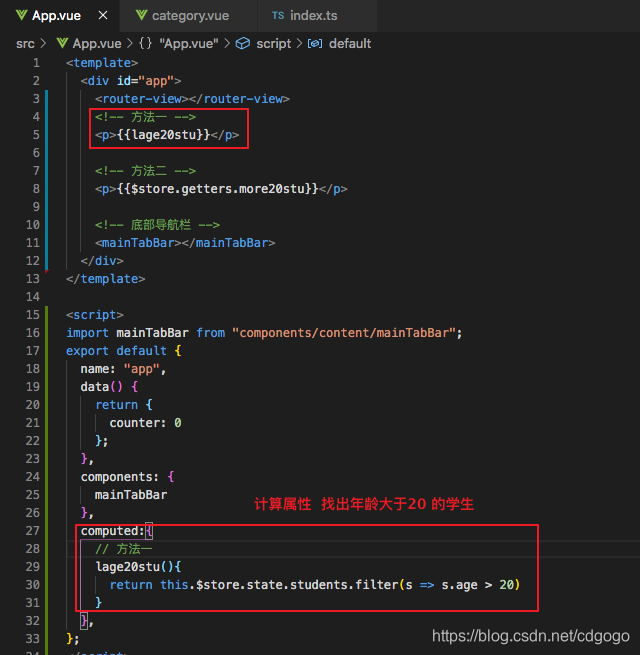Click the data() function line
Image resolution: width=640 pixels, height=655 pixels.
point(109,387)
